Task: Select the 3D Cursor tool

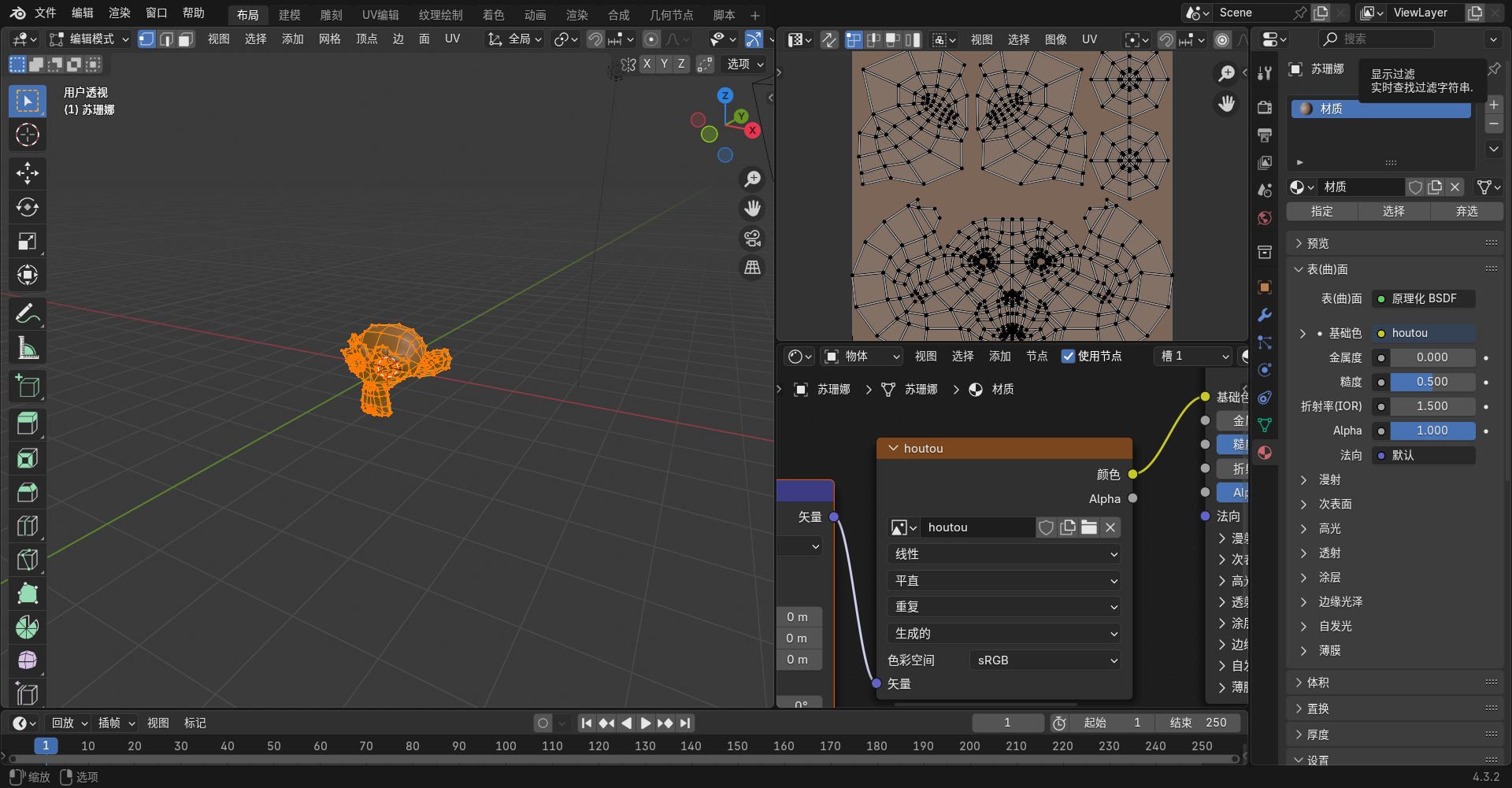Action: pyautogui.click(x=28, y=135)
